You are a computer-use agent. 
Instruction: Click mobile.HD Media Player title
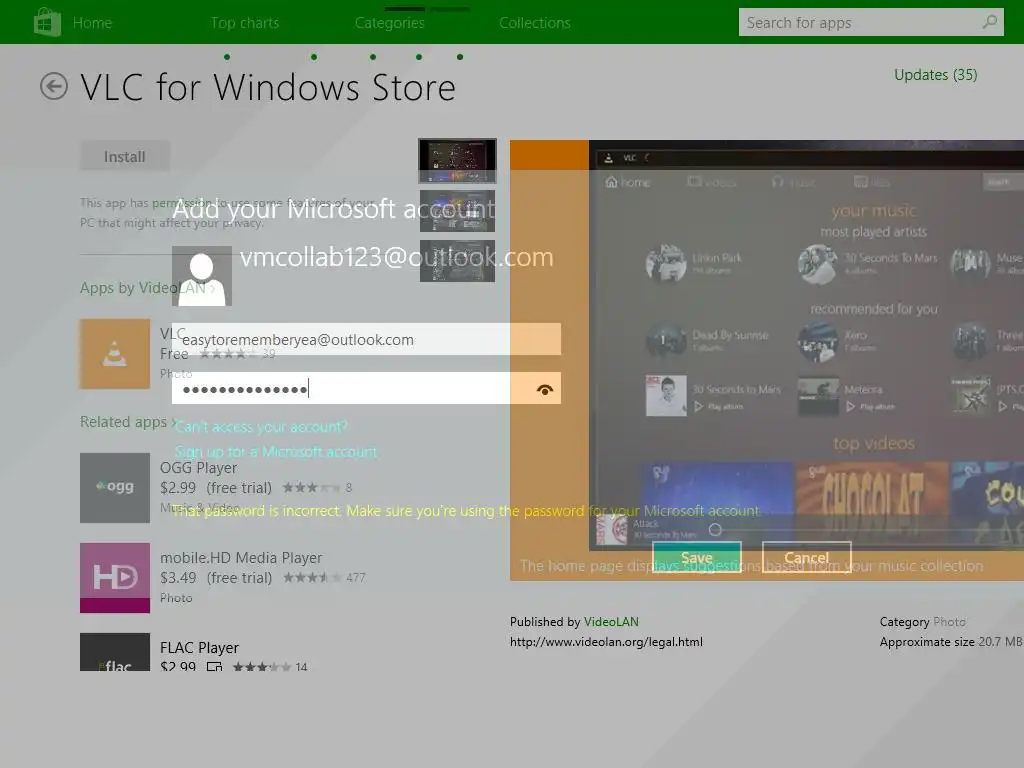pyautogui.click(x=241, y=558)
